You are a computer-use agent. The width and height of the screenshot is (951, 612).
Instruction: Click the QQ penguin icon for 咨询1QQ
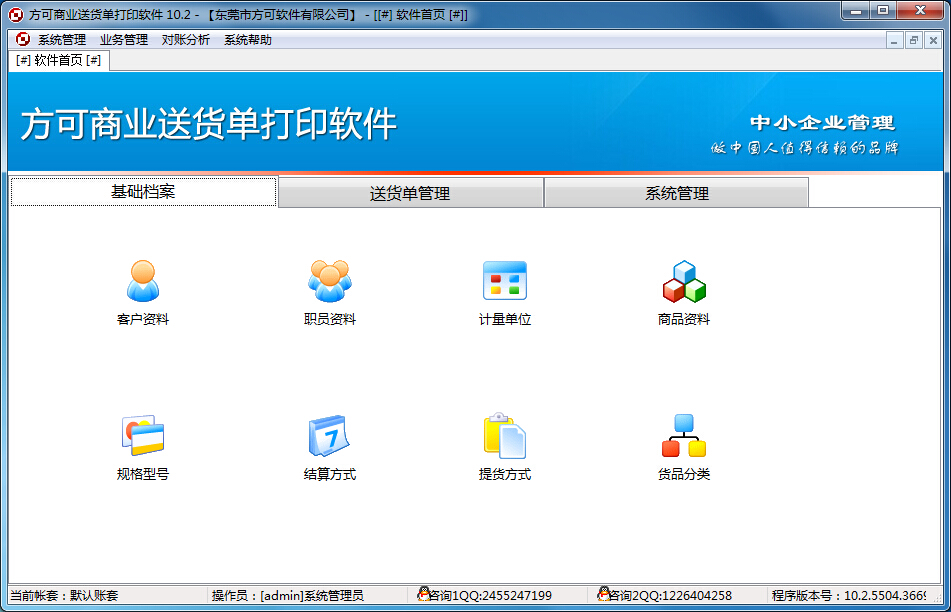(423, 594)
